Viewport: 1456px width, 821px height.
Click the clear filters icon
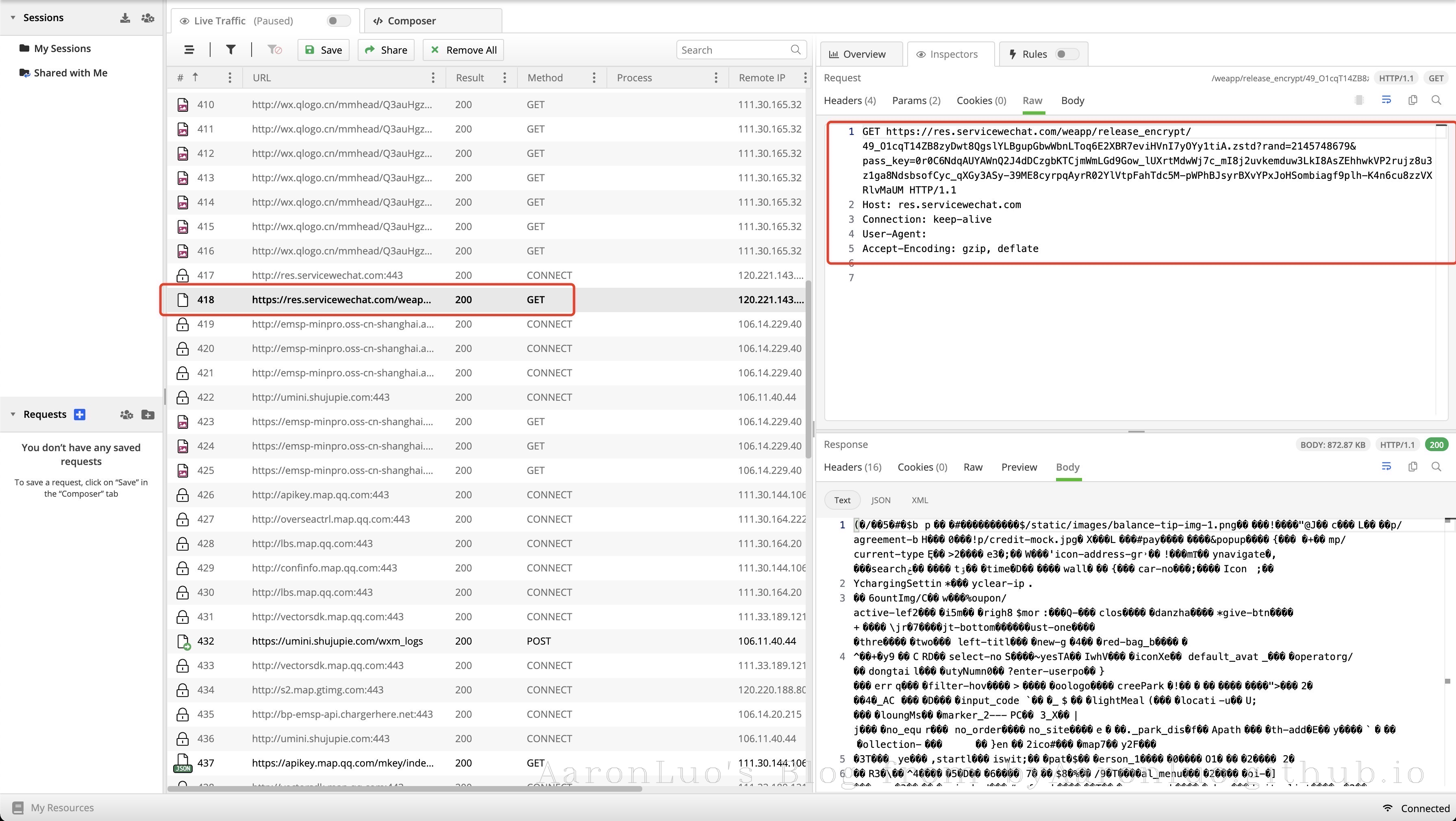click(x=275, y=50)
